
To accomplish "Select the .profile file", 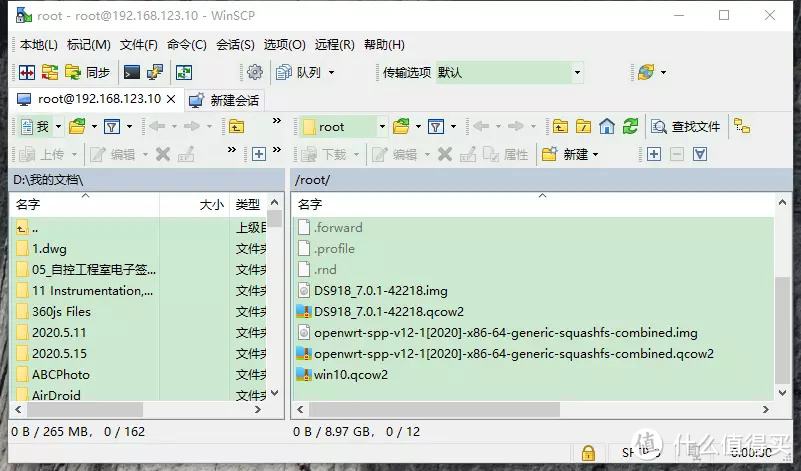I will (334, 249).
